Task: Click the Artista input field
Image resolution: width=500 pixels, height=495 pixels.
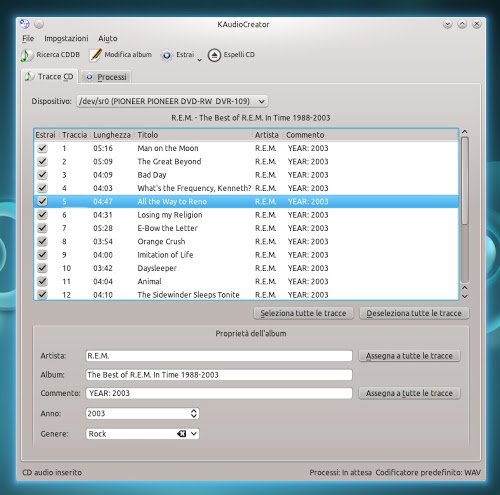Action: [219, 356]
